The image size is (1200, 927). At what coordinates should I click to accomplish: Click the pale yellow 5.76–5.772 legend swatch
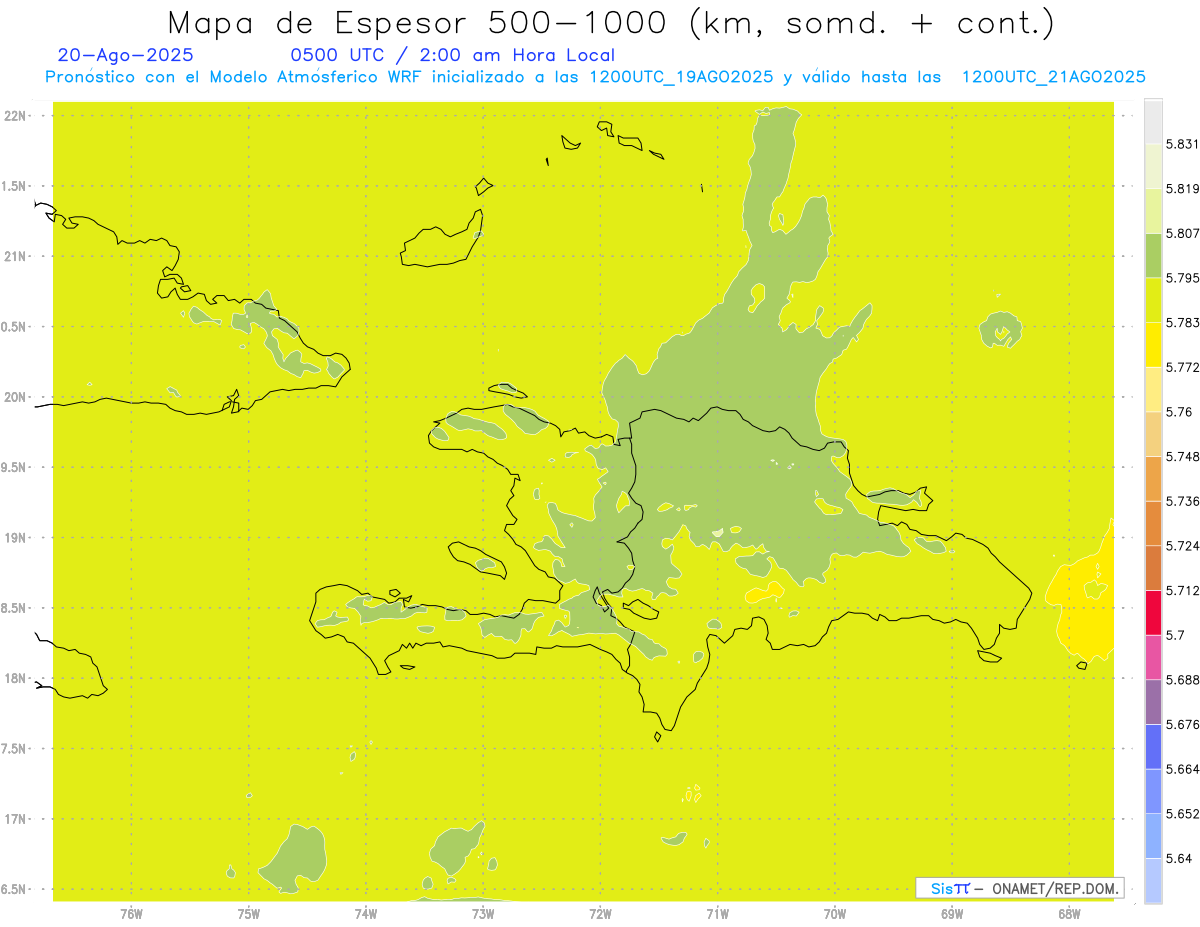click(1153, 389)
